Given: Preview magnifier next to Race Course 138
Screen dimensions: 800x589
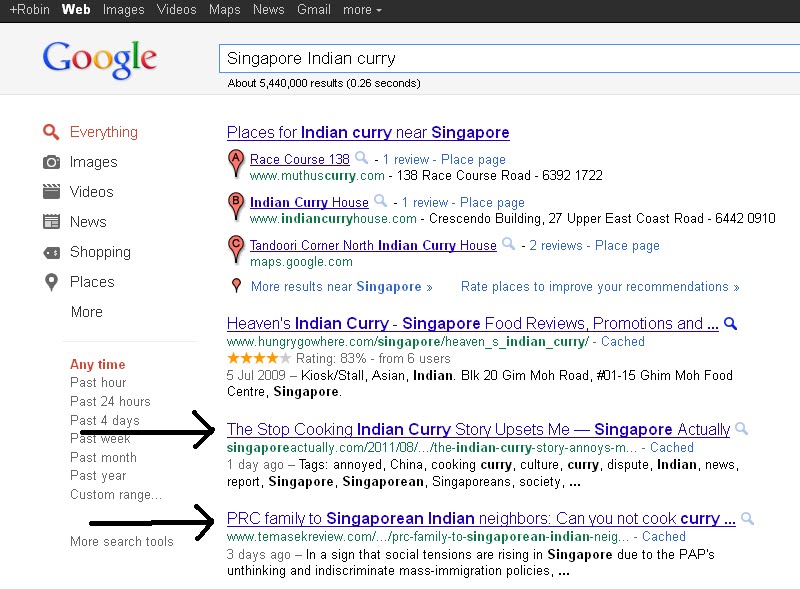Looking at the screenshot, I should [x=361, y=158].
